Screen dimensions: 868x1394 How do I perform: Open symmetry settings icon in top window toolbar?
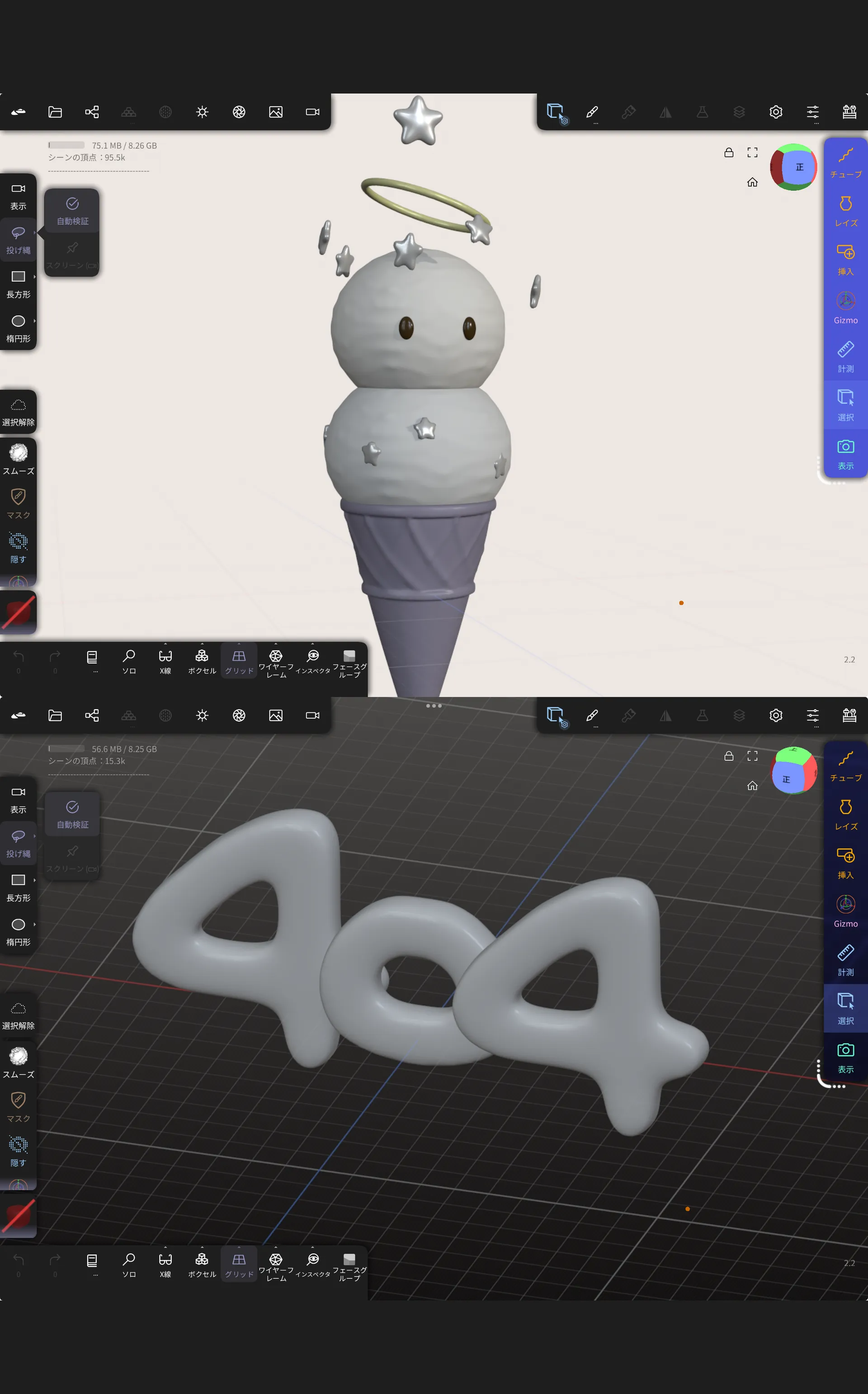click(665, 112)
